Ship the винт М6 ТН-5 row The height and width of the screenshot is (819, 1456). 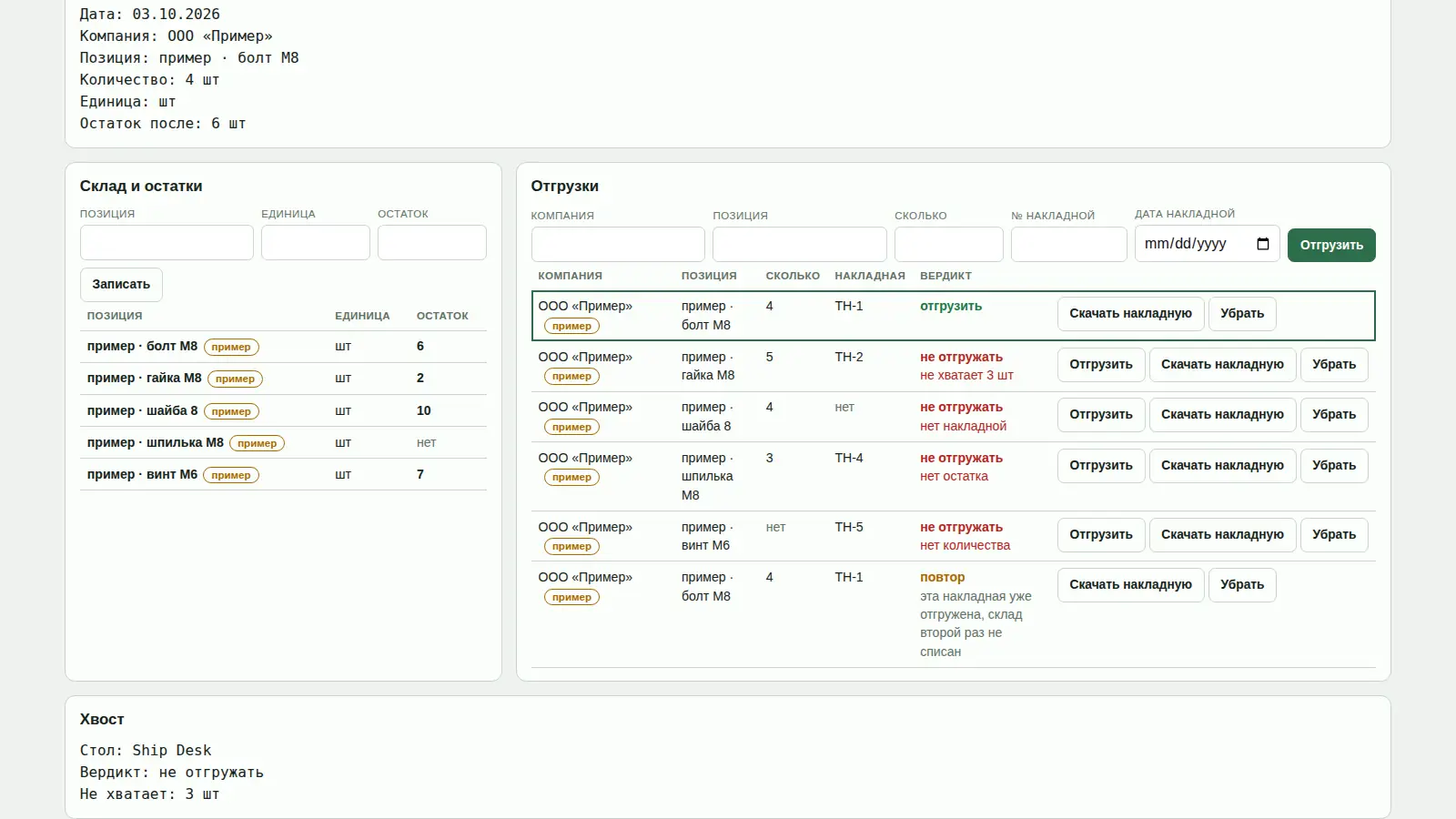coord(1101,535)
